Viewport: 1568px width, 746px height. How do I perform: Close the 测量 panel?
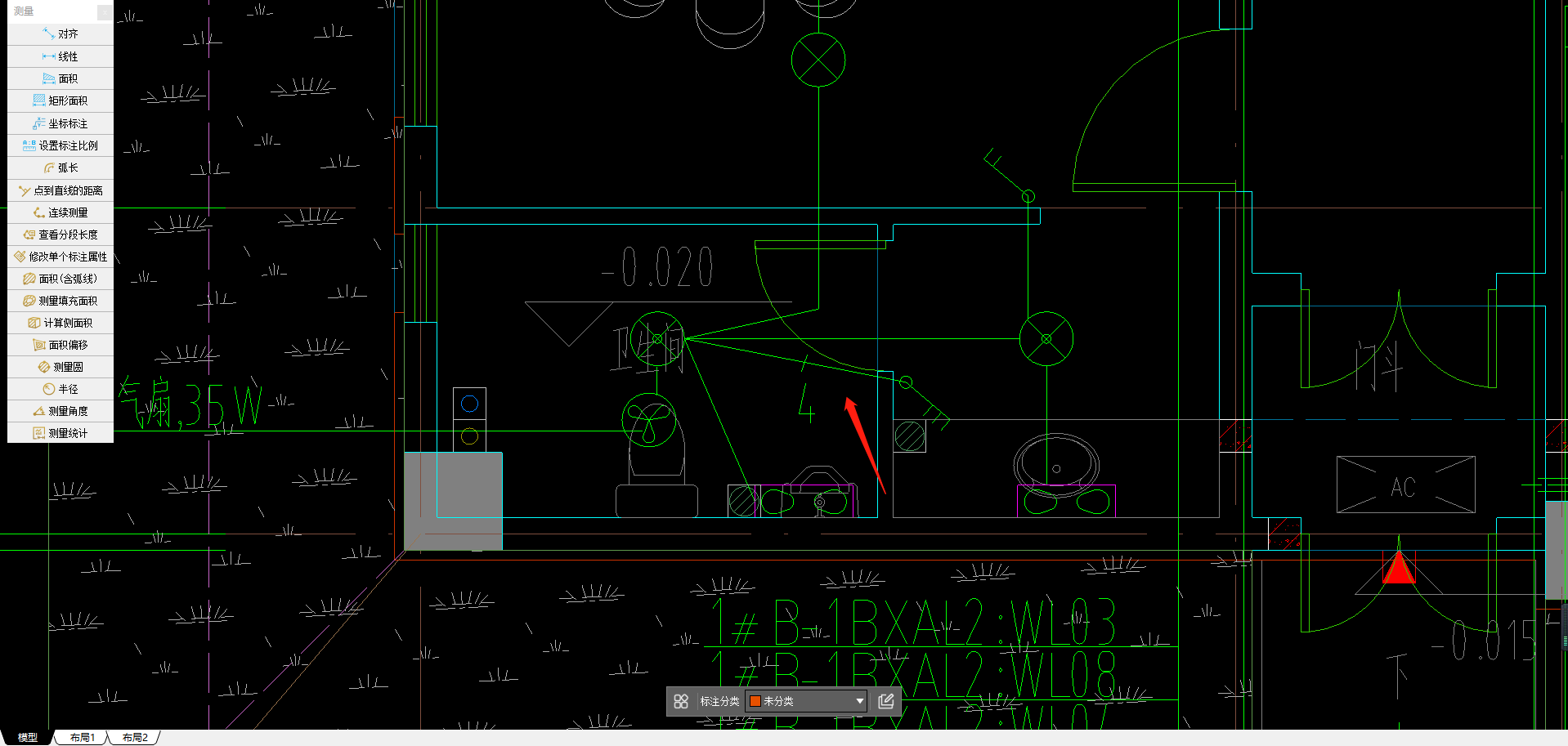[x=105, y=11]
